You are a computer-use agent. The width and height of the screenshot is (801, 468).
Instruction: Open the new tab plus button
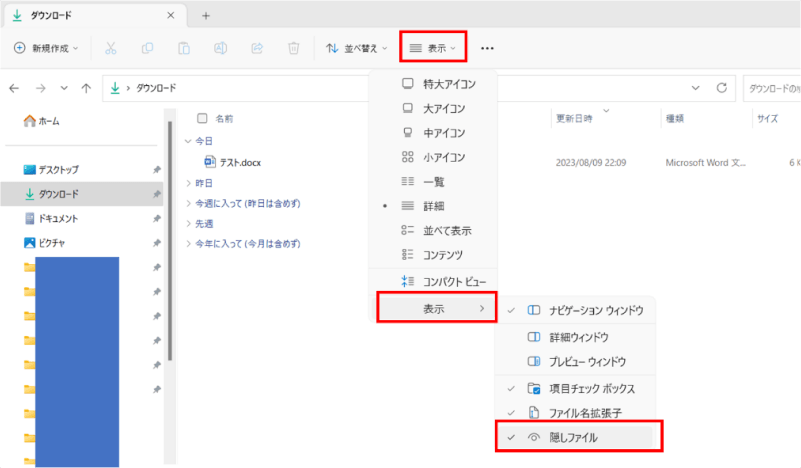206,16
